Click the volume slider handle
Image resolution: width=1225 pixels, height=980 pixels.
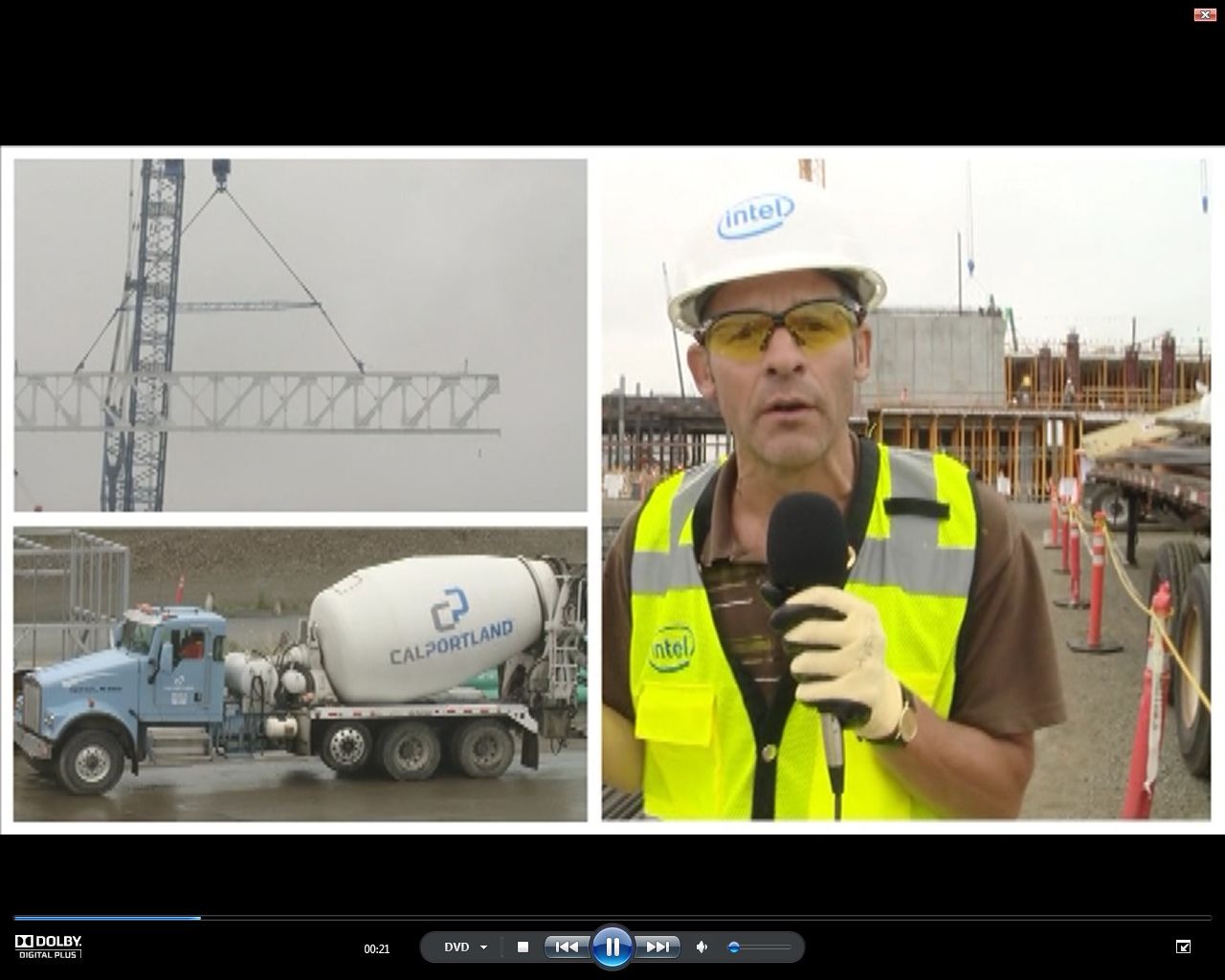[734, 947]
